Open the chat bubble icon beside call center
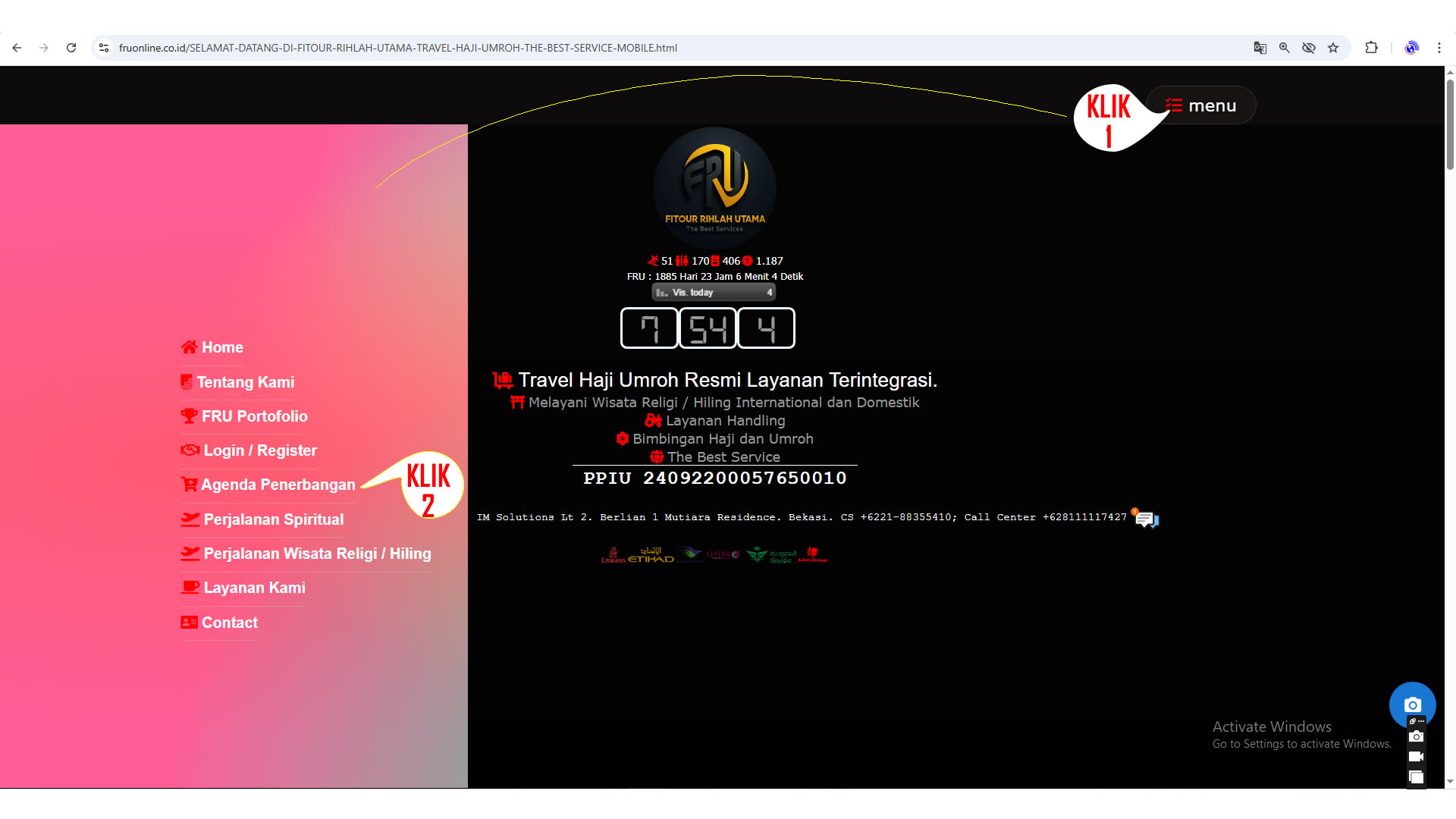This screenshot has width=1456, height=819. [1145, 519]
